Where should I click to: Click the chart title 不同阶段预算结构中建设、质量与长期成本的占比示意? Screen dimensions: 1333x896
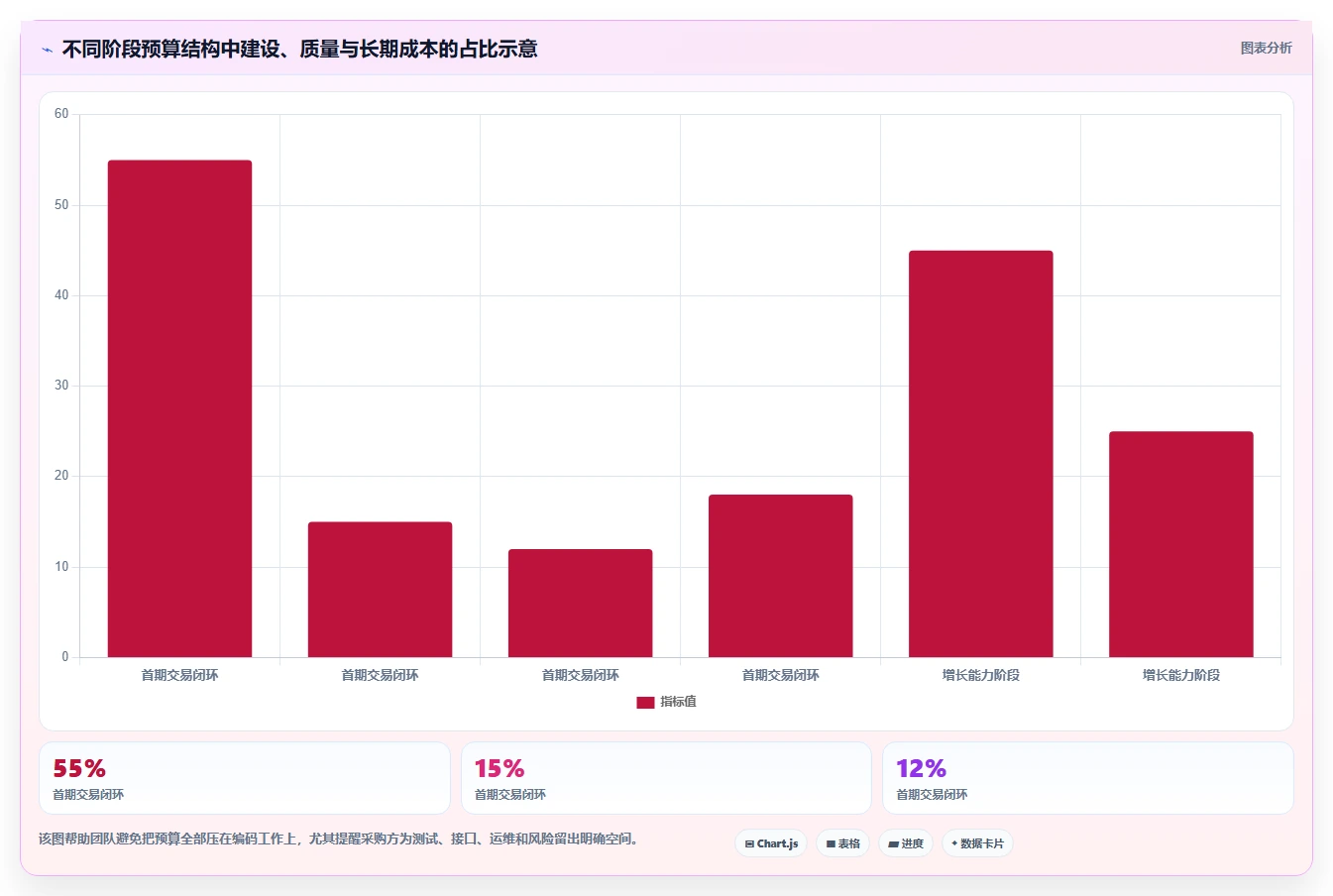point(299,49)
